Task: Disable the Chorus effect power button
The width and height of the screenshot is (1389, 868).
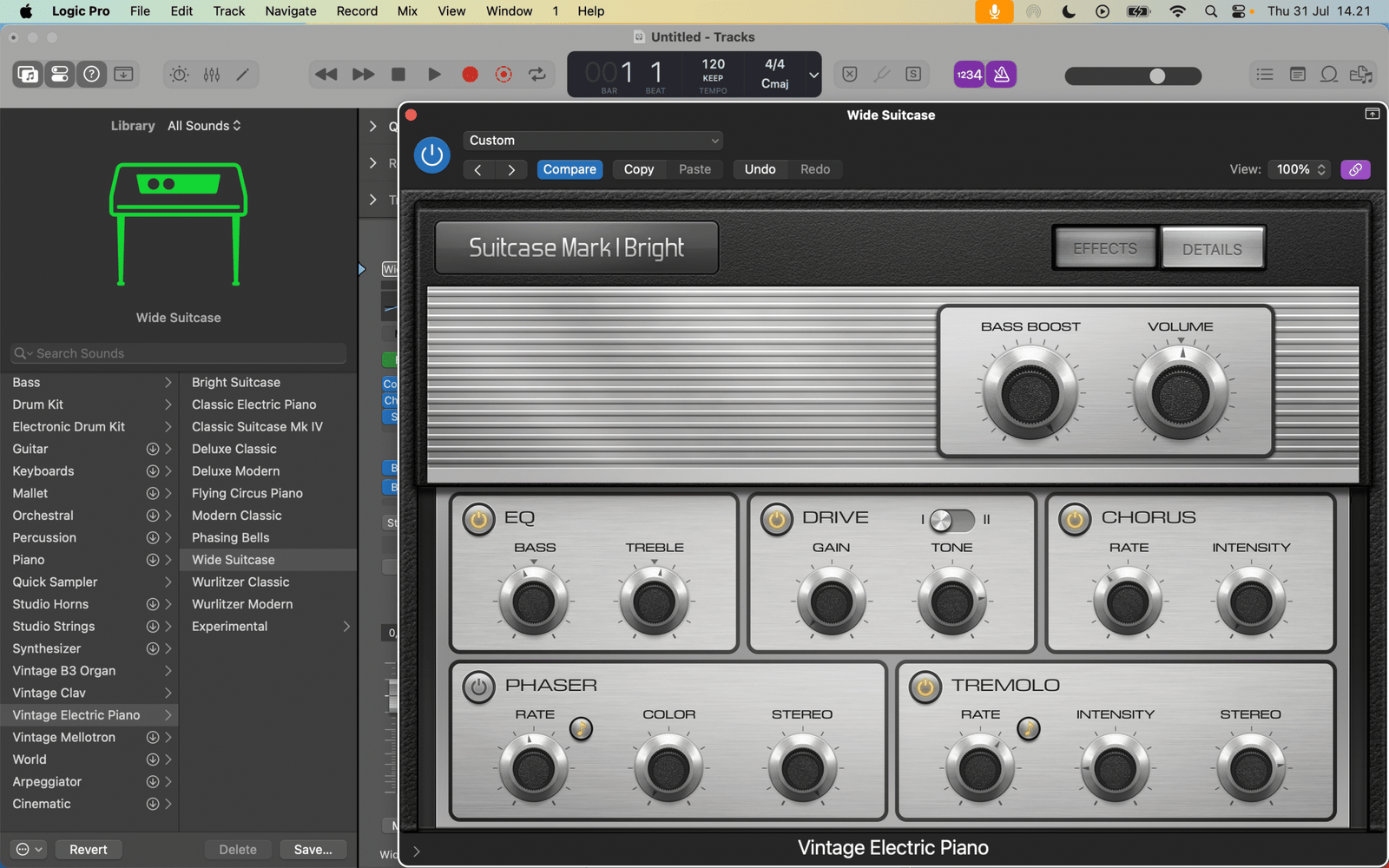Action: click(x=1074, y=519)
